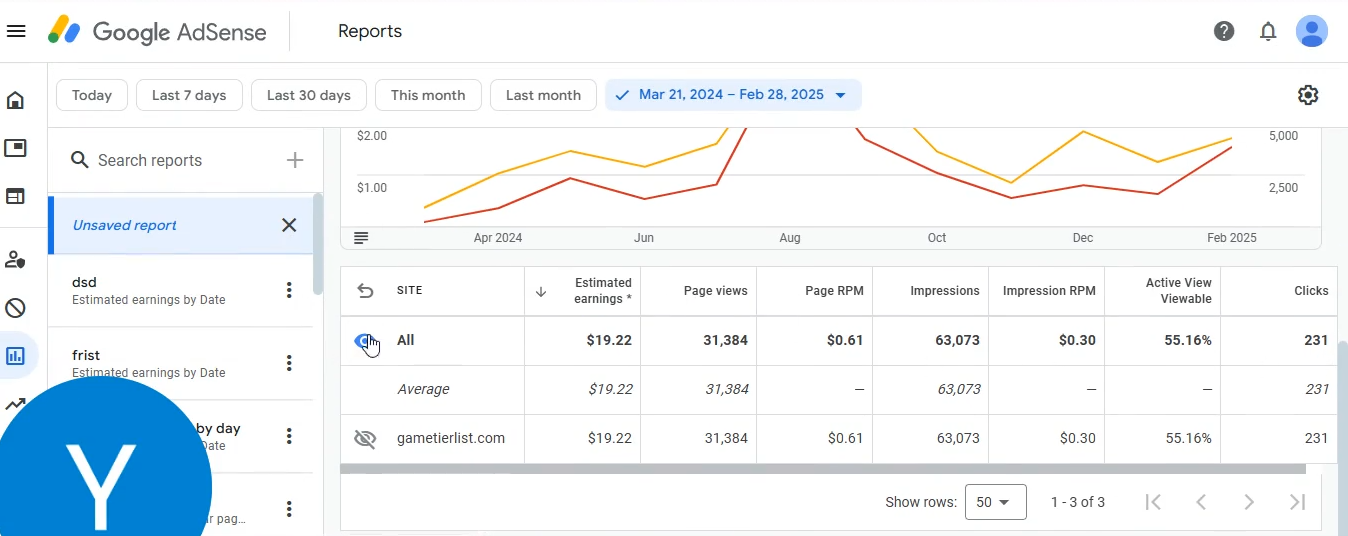Open the Sites sidebar icon

pyautogui.click(x=15, y=196)
